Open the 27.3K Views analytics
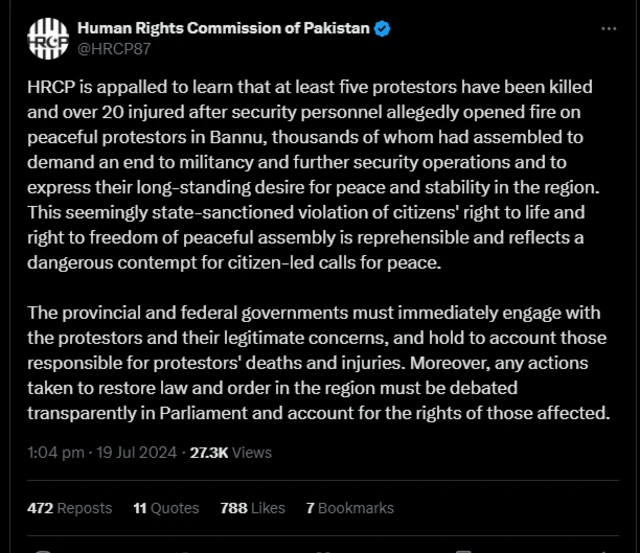The width and height of the screenshot is (640, 553). click(231, 452)
